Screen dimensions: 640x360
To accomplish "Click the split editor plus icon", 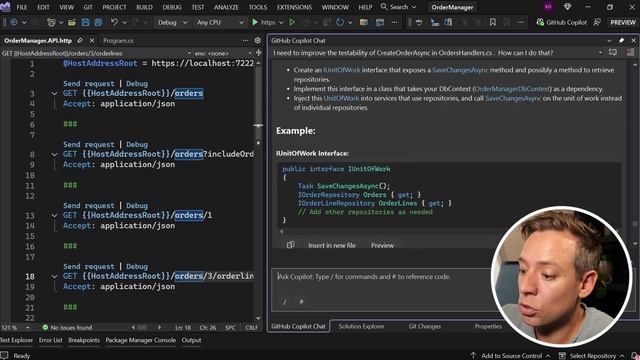I will 258,53.
